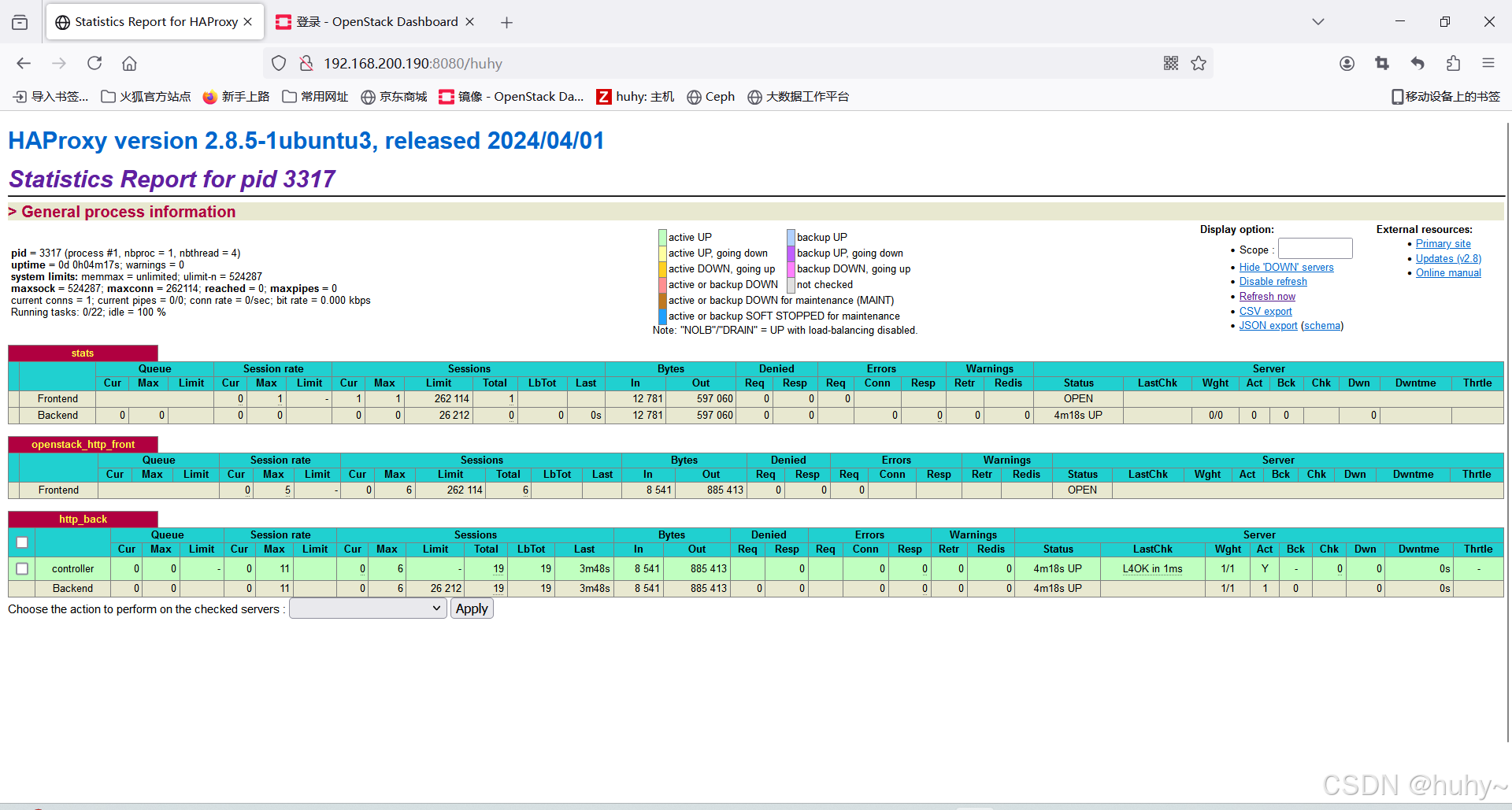Reload the HAProxy stats page
The height and width of the screenshot is (810, 1512).
coord(94,63)
